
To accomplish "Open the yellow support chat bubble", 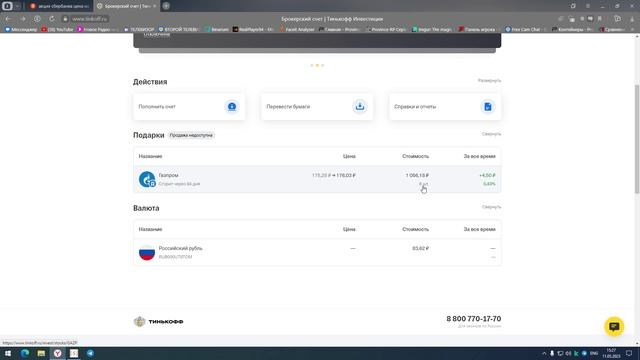I will pyautogui.click(x=614, y=327).
